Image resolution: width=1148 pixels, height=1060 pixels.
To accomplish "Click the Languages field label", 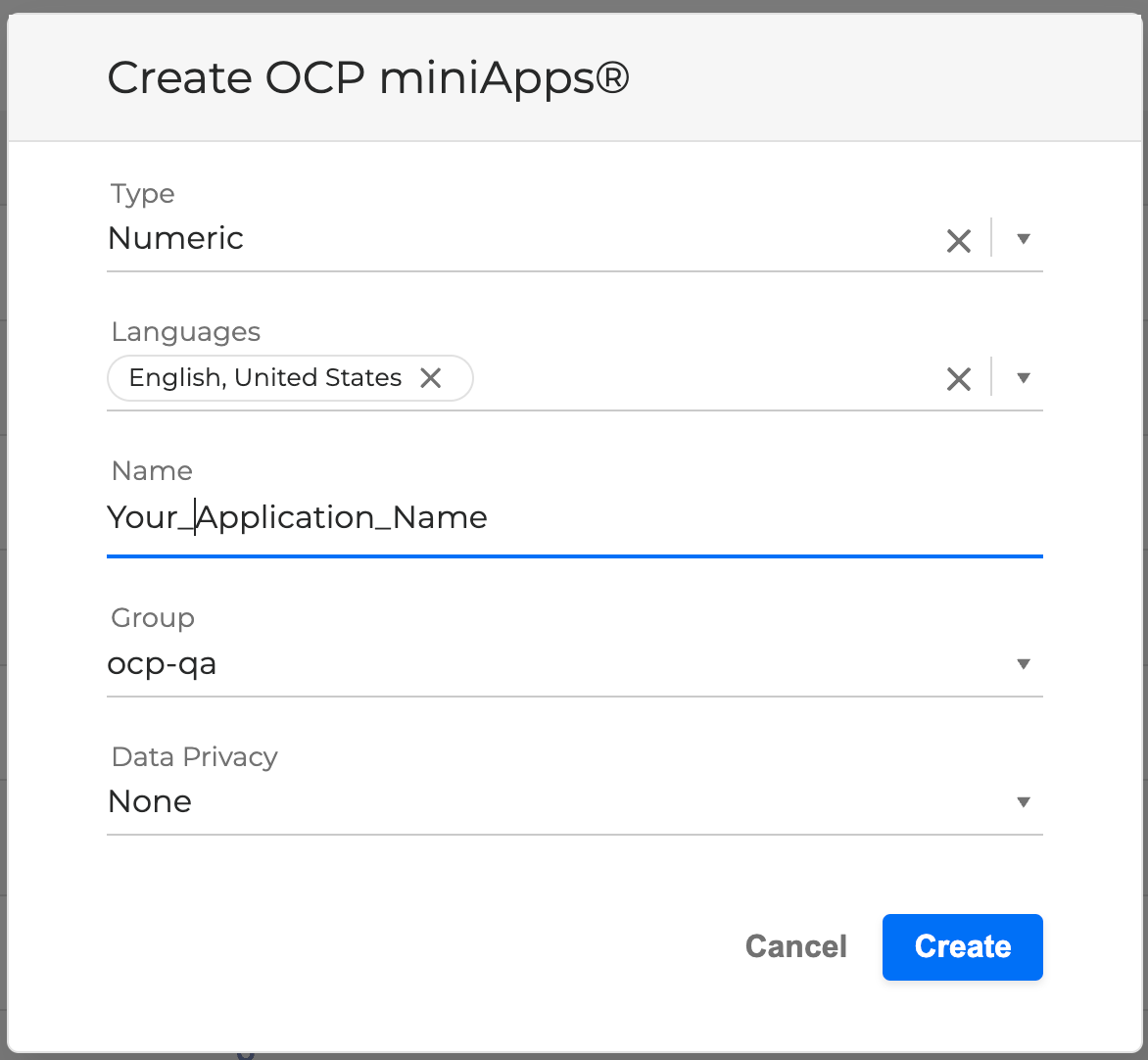I will tap(186, 332).
